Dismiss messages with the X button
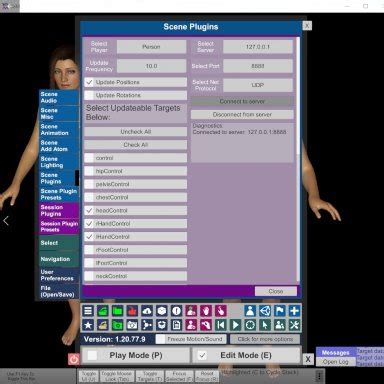Screen dimensions: 384x384 pos(308,359)
